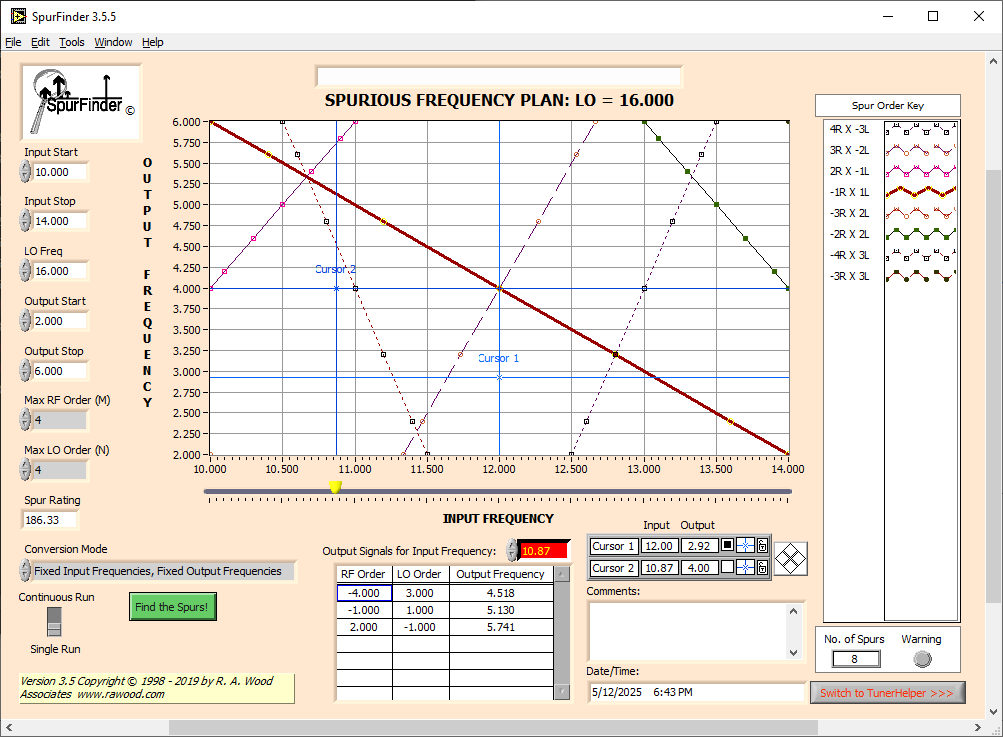
Task: Click Switch to TunerHelper button
Action: click(888, 693)
